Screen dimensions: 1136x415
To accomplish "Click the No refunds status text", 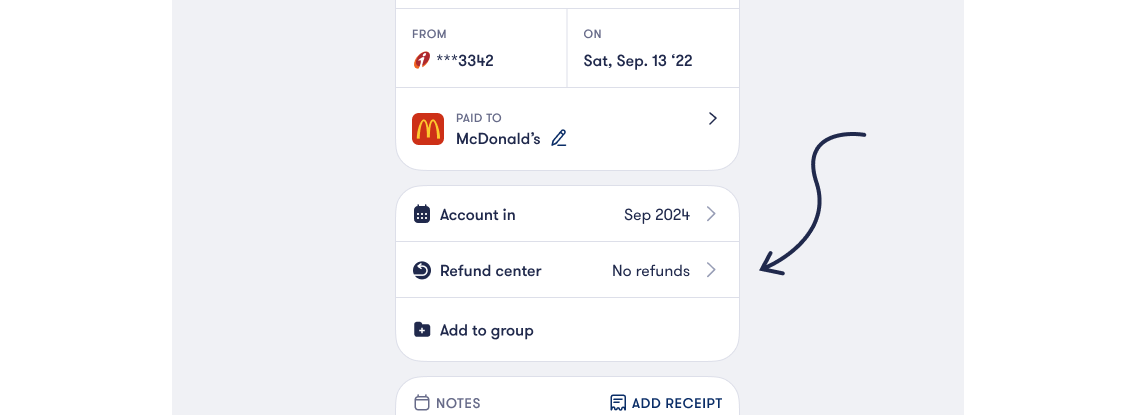I will [x=650, y=271].
